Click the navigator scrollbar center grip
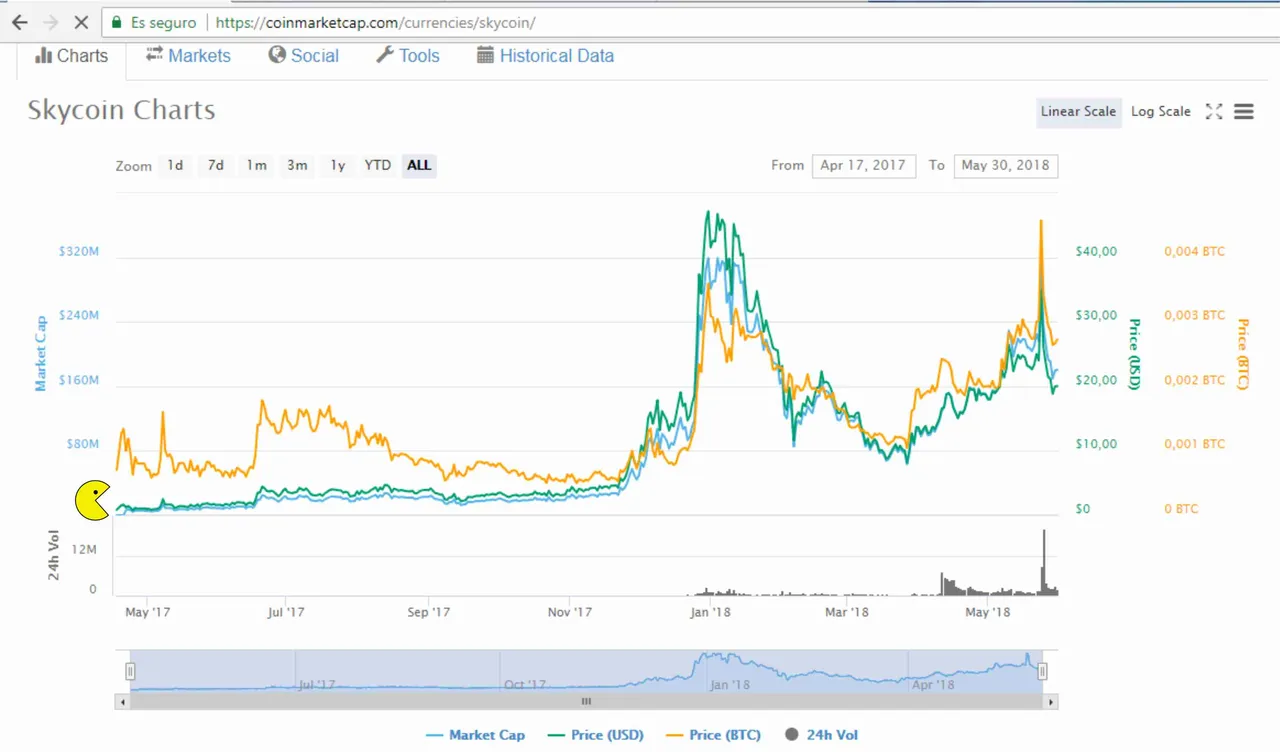Image resolution: width=1280 pixels, height=752 pixels. (x=586, y=702)
